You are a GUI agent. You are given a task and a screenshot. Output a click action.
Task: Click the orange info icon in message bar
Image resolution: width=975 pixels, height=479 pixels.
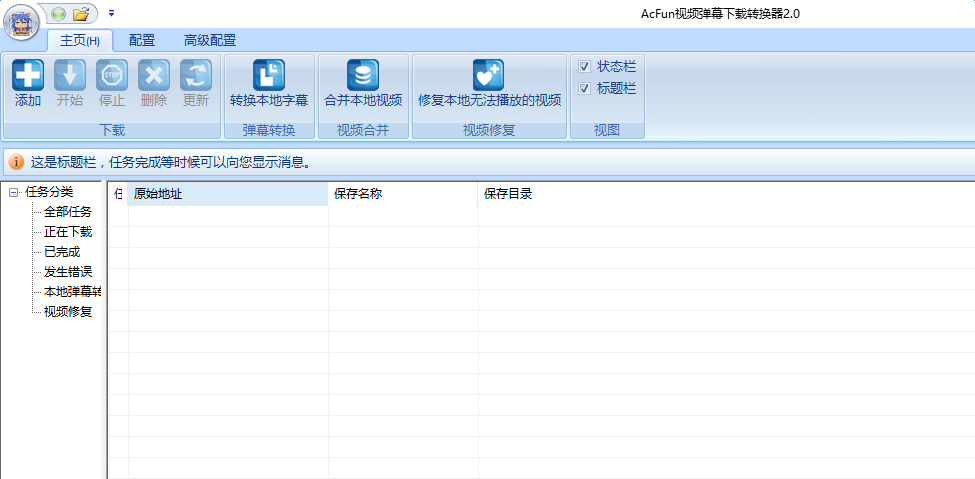17,163
